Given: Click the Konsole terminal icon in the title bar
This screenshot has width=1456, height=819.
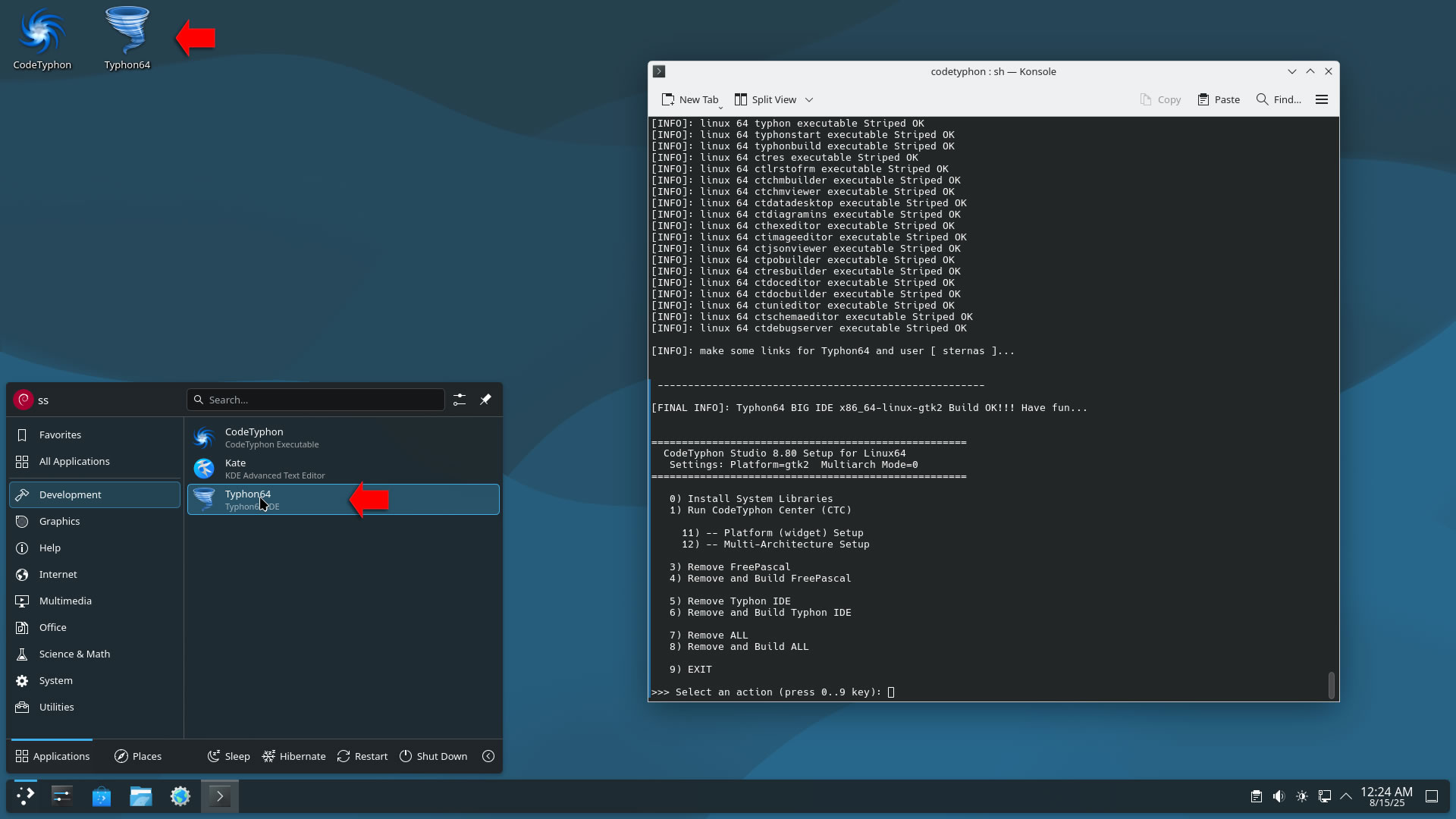Looking at the screenshot, I should tap(659, 71).
